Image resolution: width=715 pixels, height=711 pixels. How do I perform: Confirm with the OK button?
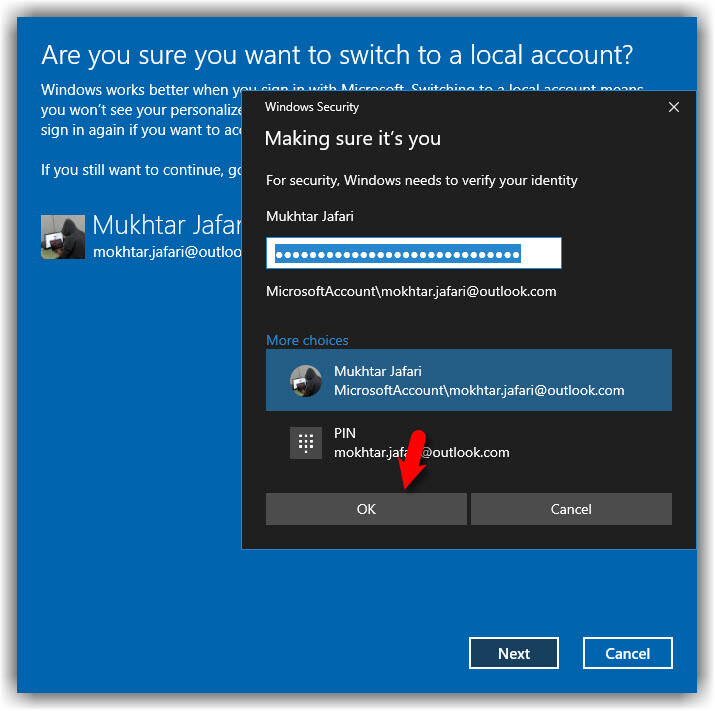coord(366,509)
